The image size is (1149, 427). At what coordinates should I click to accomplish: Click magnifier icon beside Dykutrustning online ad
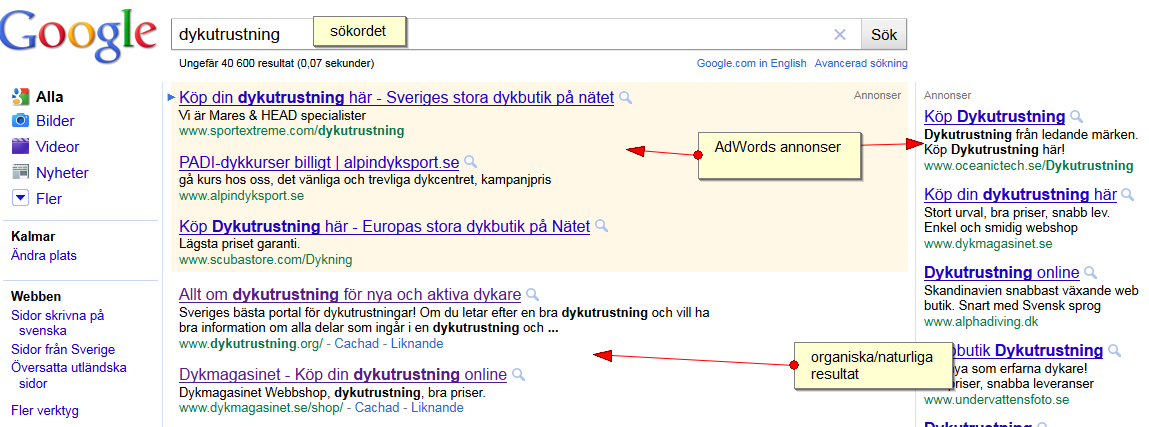(1090, 274)
